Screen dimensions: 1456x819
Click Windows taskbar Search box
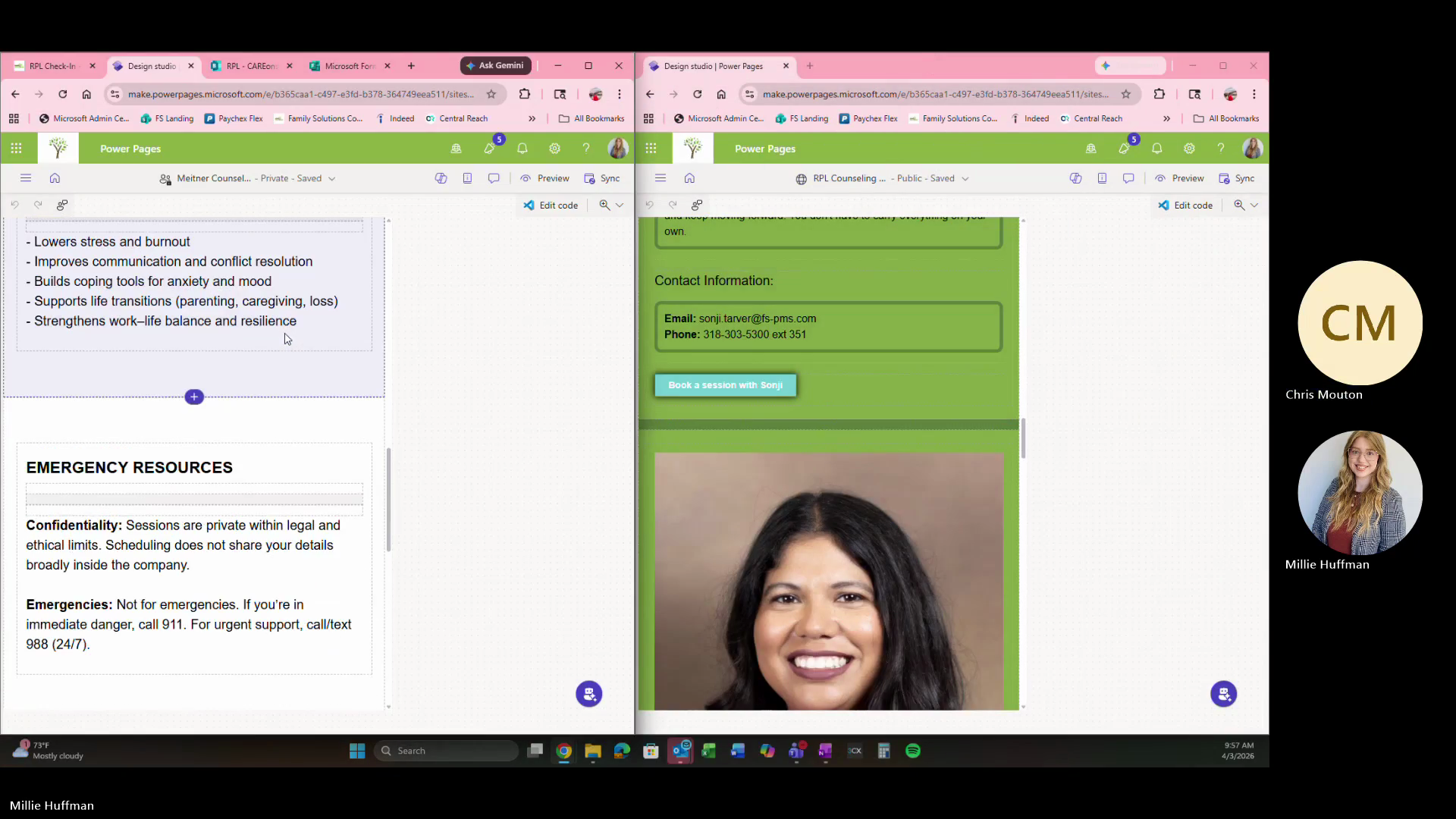click(x=446, y=751)
